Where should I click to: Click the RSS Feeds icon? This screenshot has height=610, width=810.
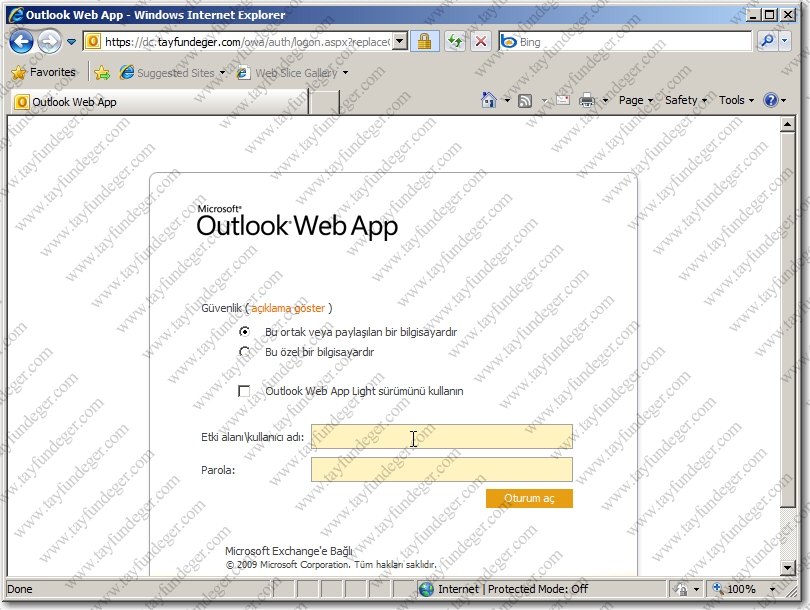(x=525, y=100)
